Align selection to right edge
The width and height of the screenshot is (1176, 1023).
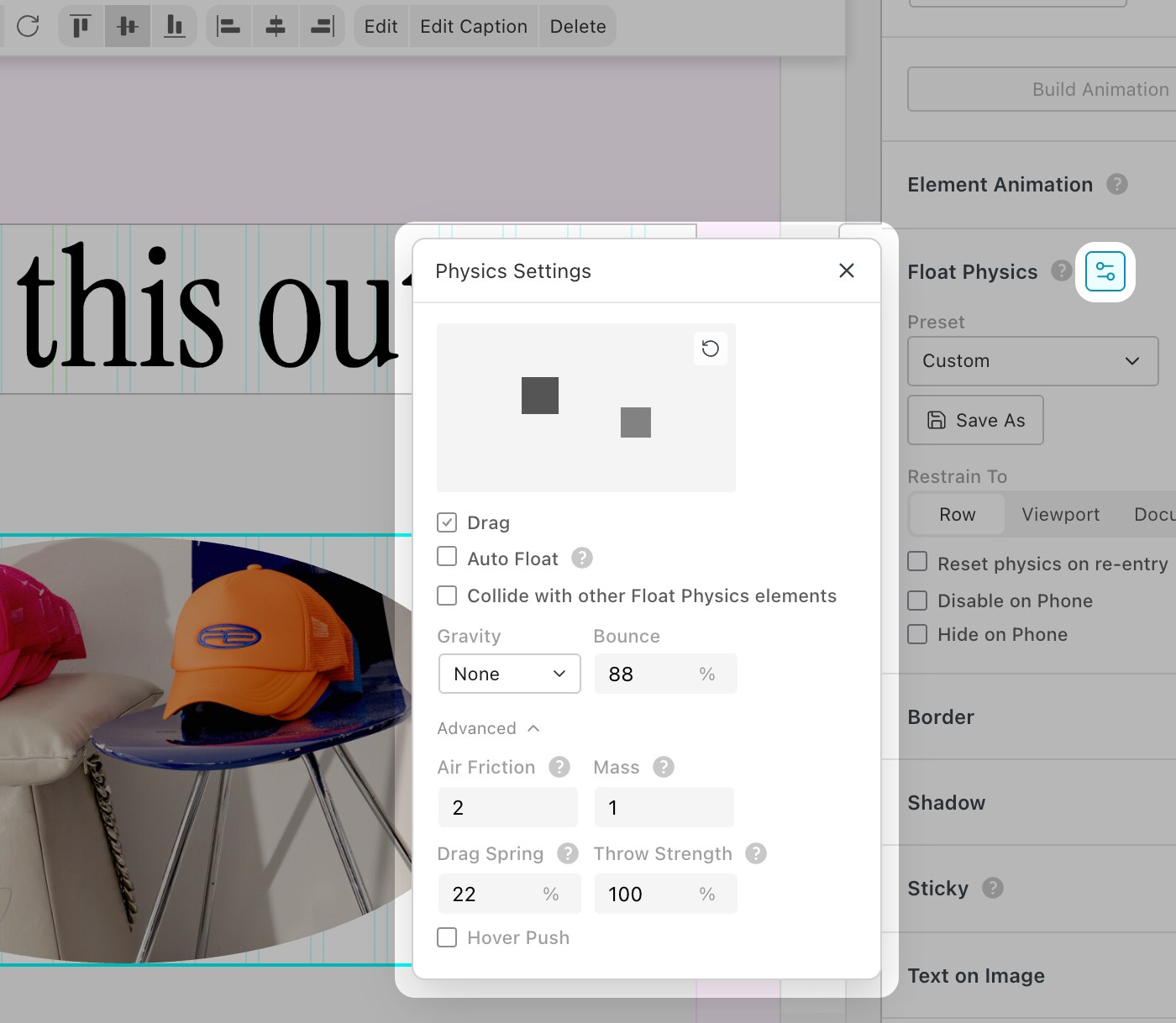(322, 26)
